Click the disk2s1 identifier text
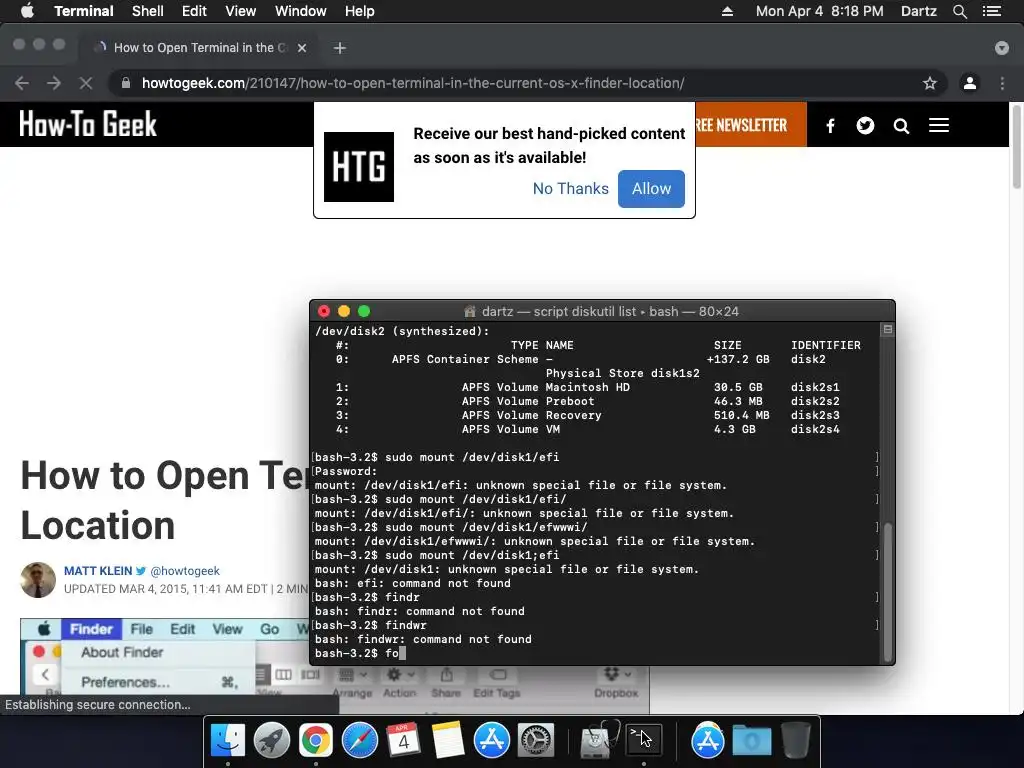 tap(815, 387)
